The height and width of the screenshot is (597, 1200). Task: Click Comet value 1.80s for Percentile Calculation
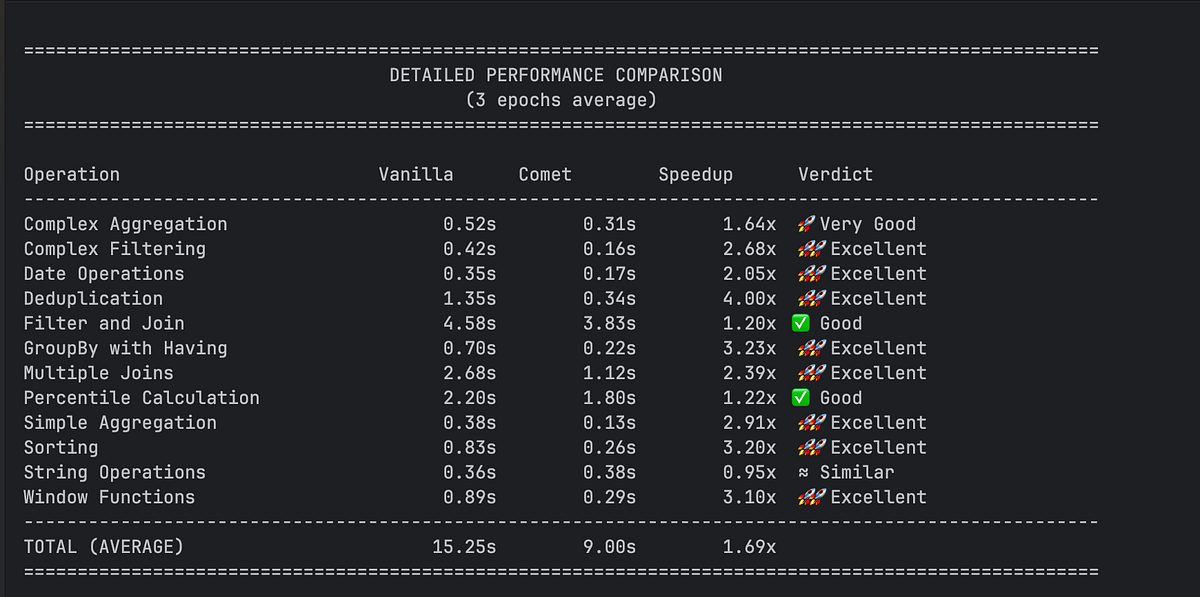tap(610, 398)
